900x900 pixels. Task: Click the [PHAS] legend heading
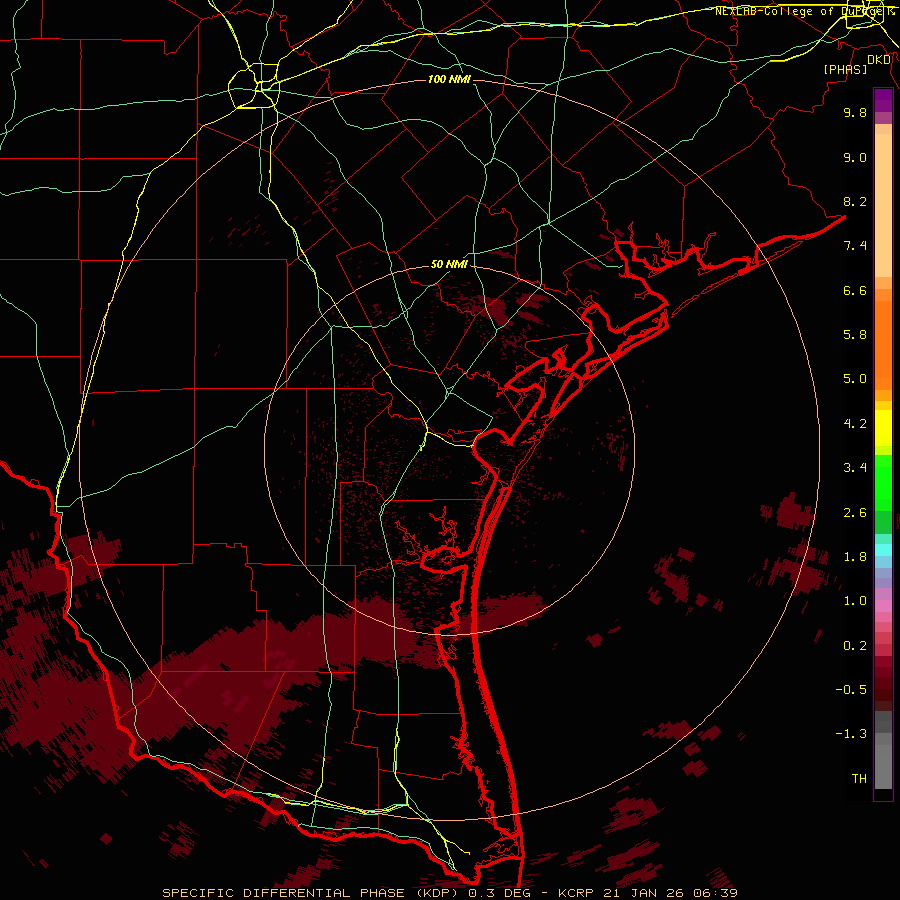click(x=845, y=70)
